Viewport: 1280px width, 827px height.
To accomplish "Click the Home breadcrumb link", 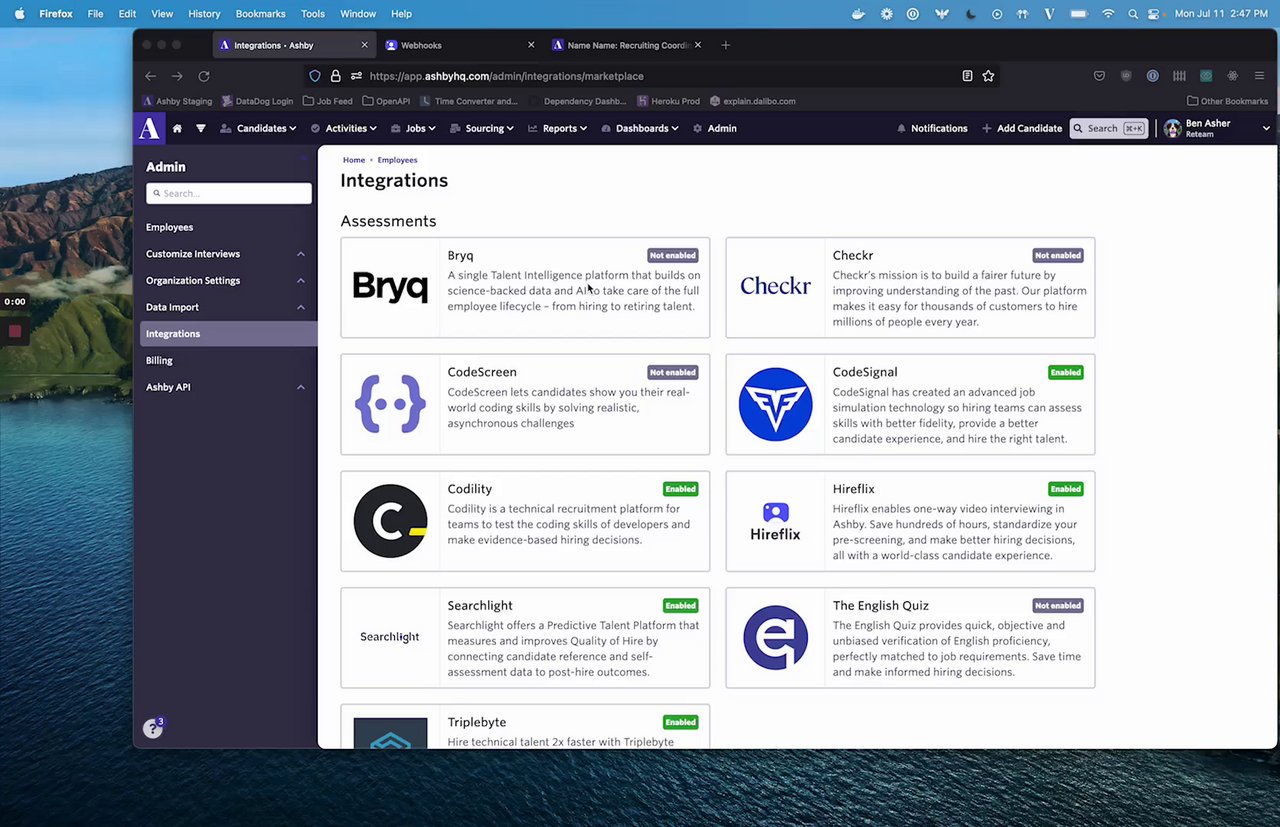I will coord(354,160).
